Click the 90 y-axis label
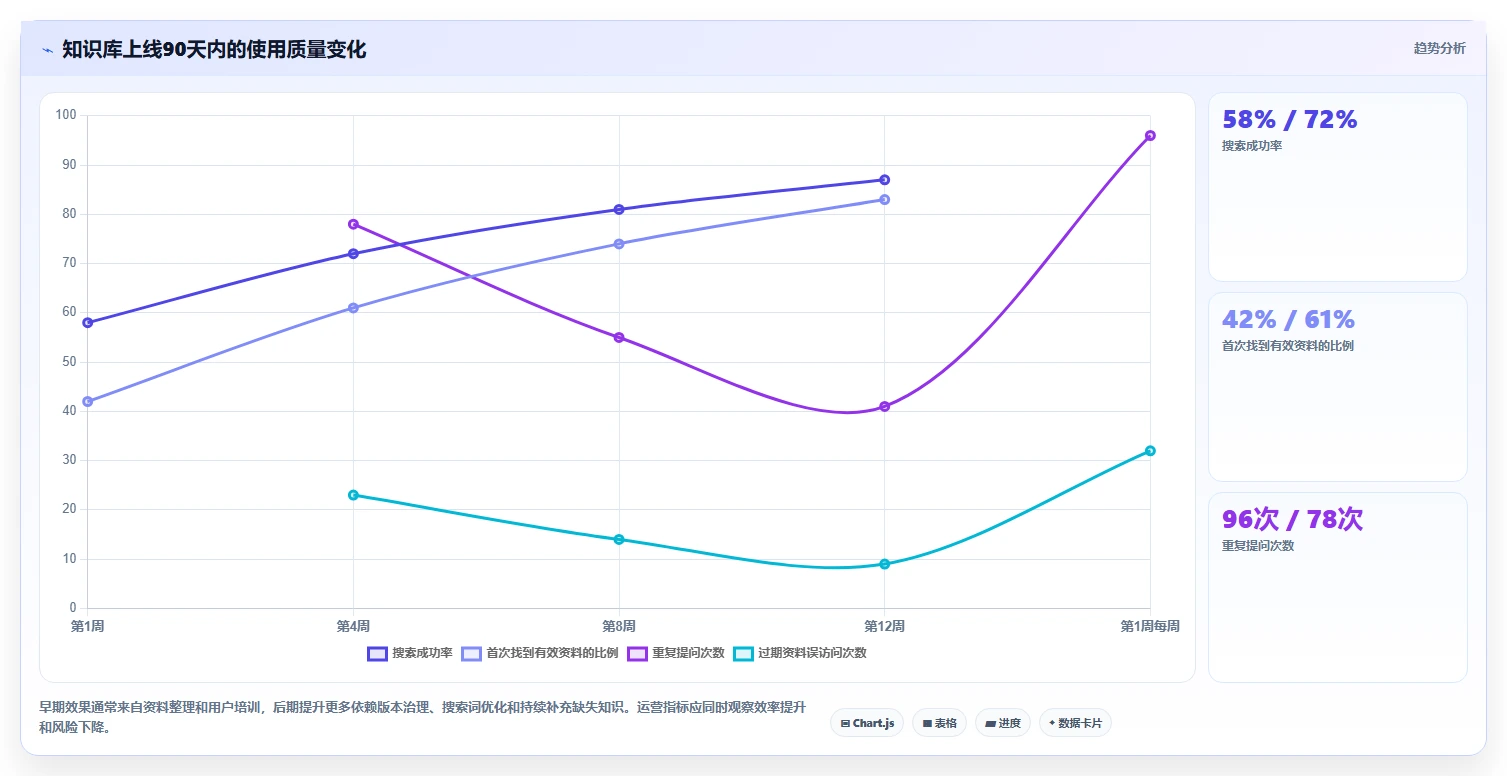The image size is (1507, 776). (69, 164)
